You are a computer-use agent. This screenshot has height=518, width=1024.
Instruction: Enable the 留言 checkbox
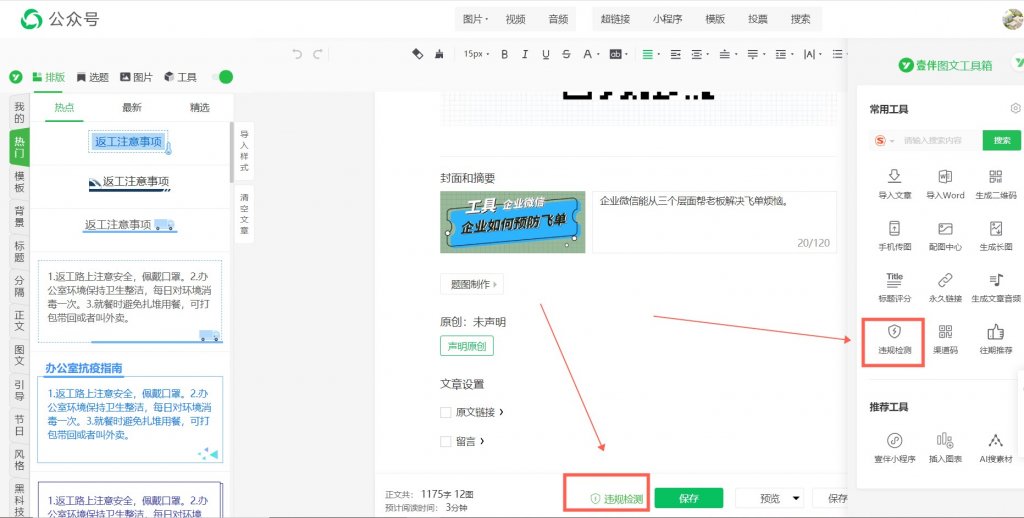[x=446, y=441]
